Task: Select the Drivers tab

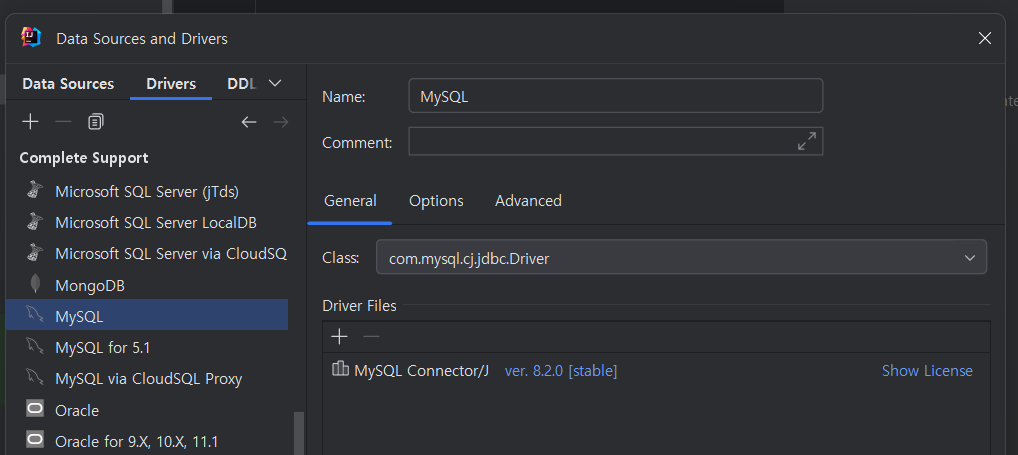Action: tap(171, 84)
